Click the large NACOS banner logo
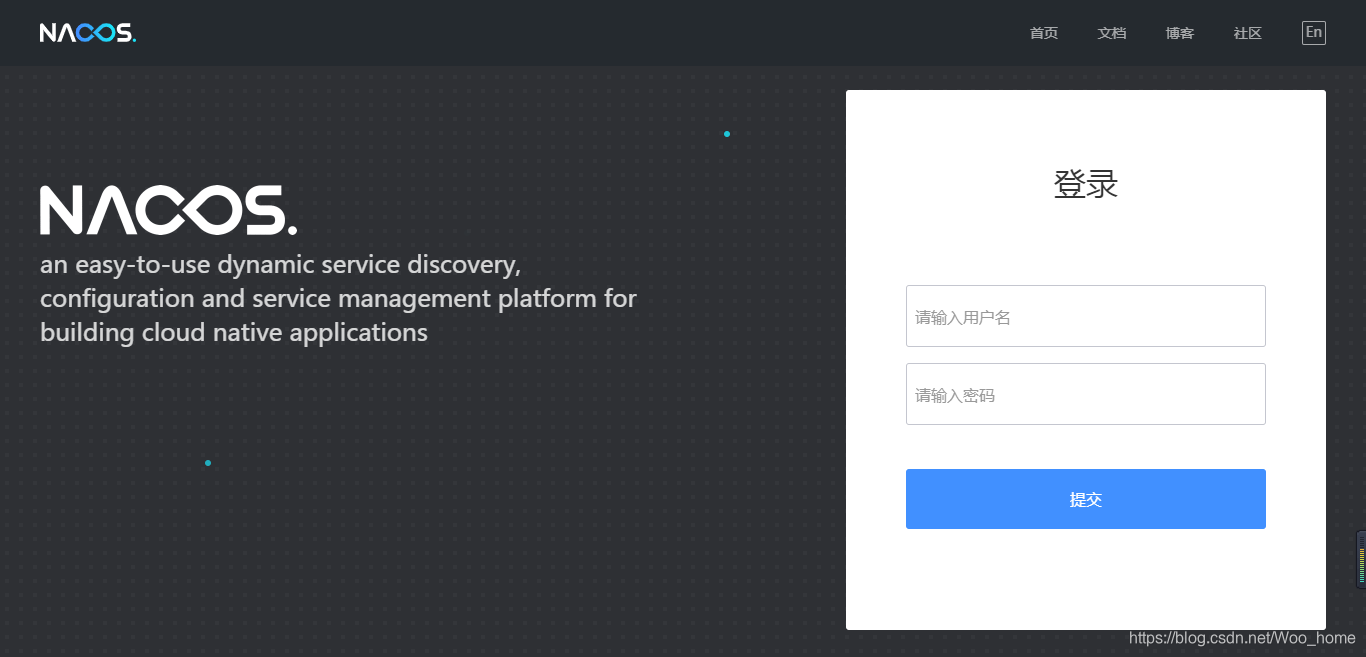The image size is (1366, 657). coord(168,210)
